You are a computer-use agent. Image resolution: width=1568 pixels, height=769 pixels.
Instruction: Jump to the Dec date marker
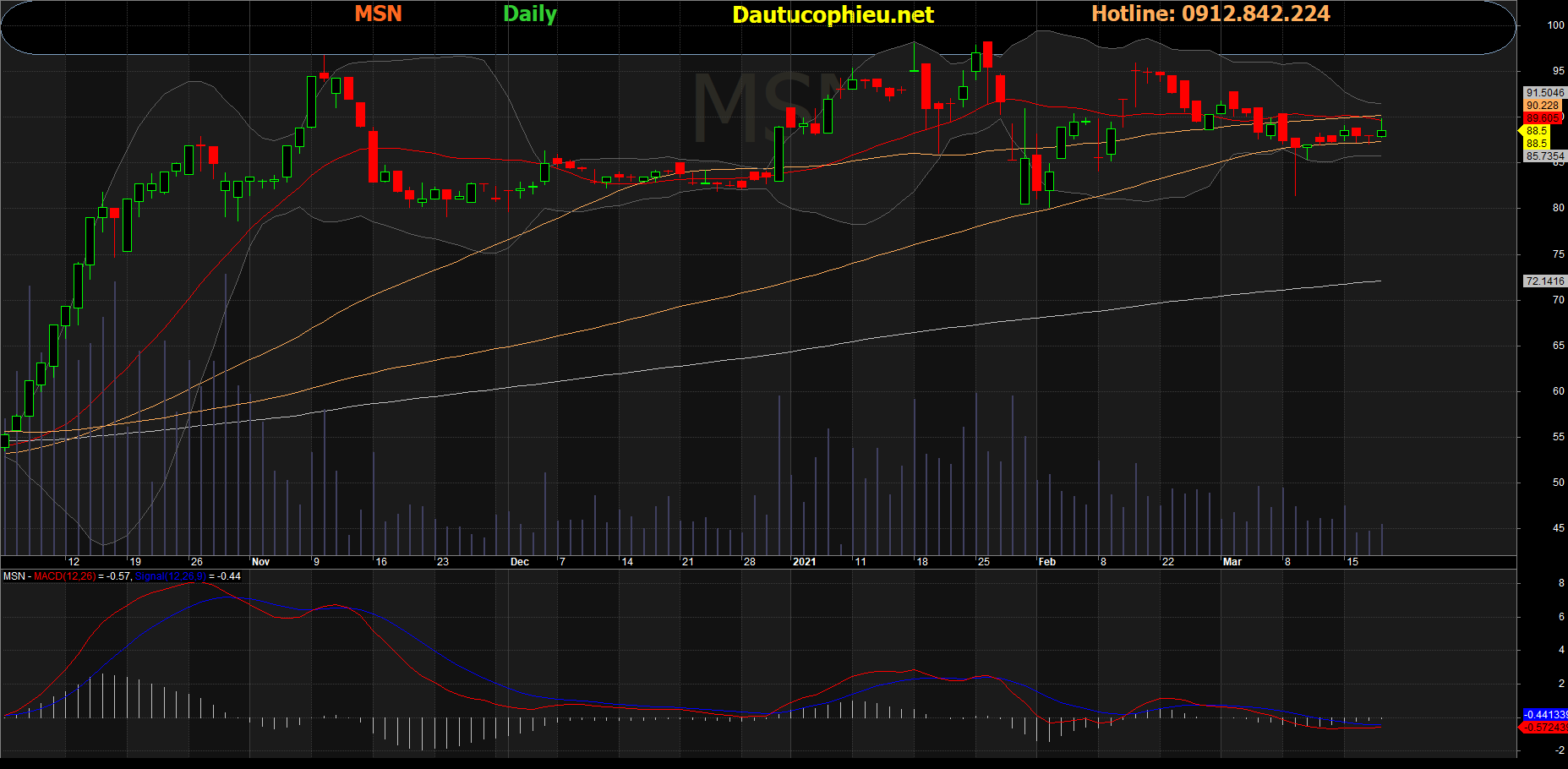click(520, 562)
